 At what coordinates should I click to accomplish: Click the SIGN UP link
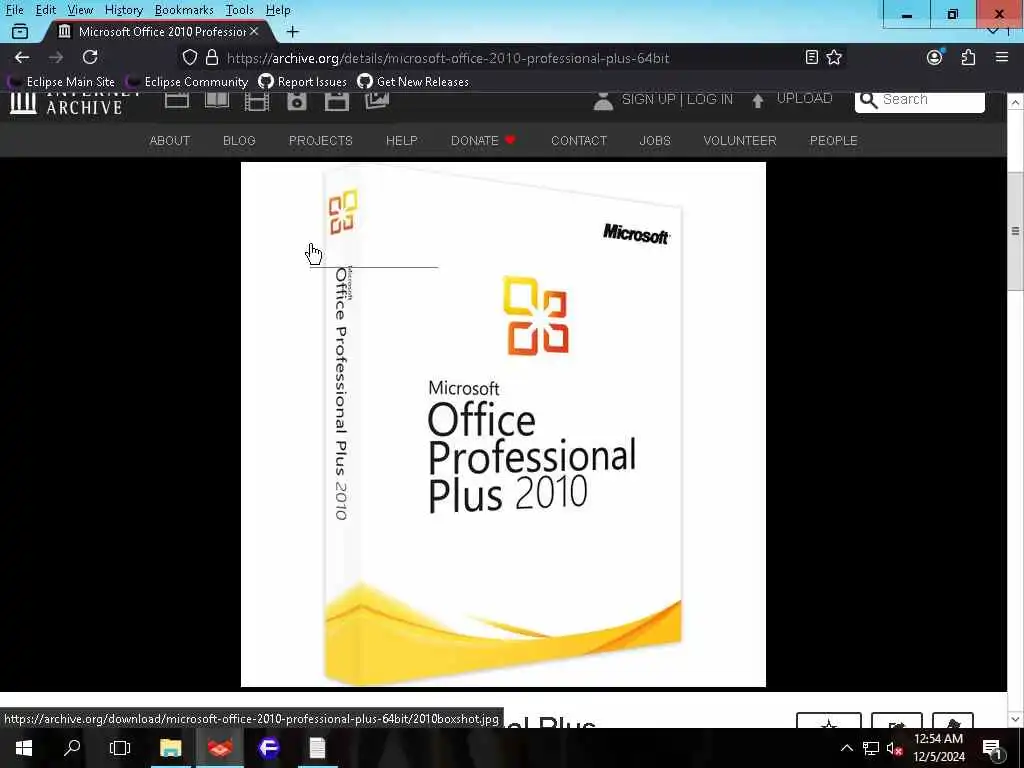pos(648,99)
